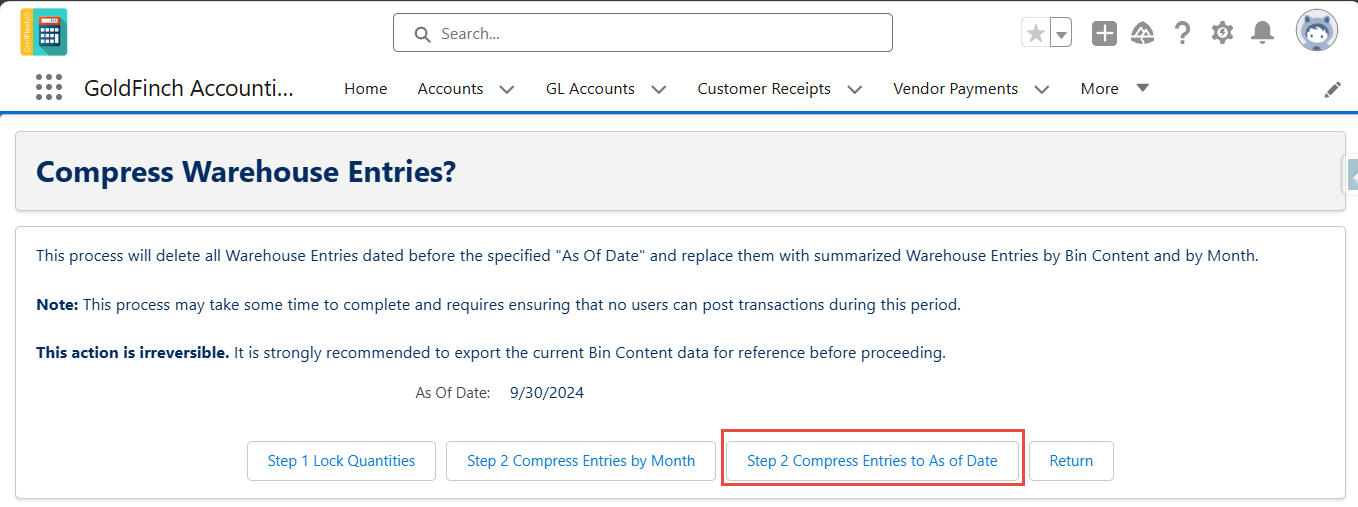This screenshot has height=507, width=1358.
Task: Expand the Accounts tab chevron menu
Action: click(x=507, y=89)
